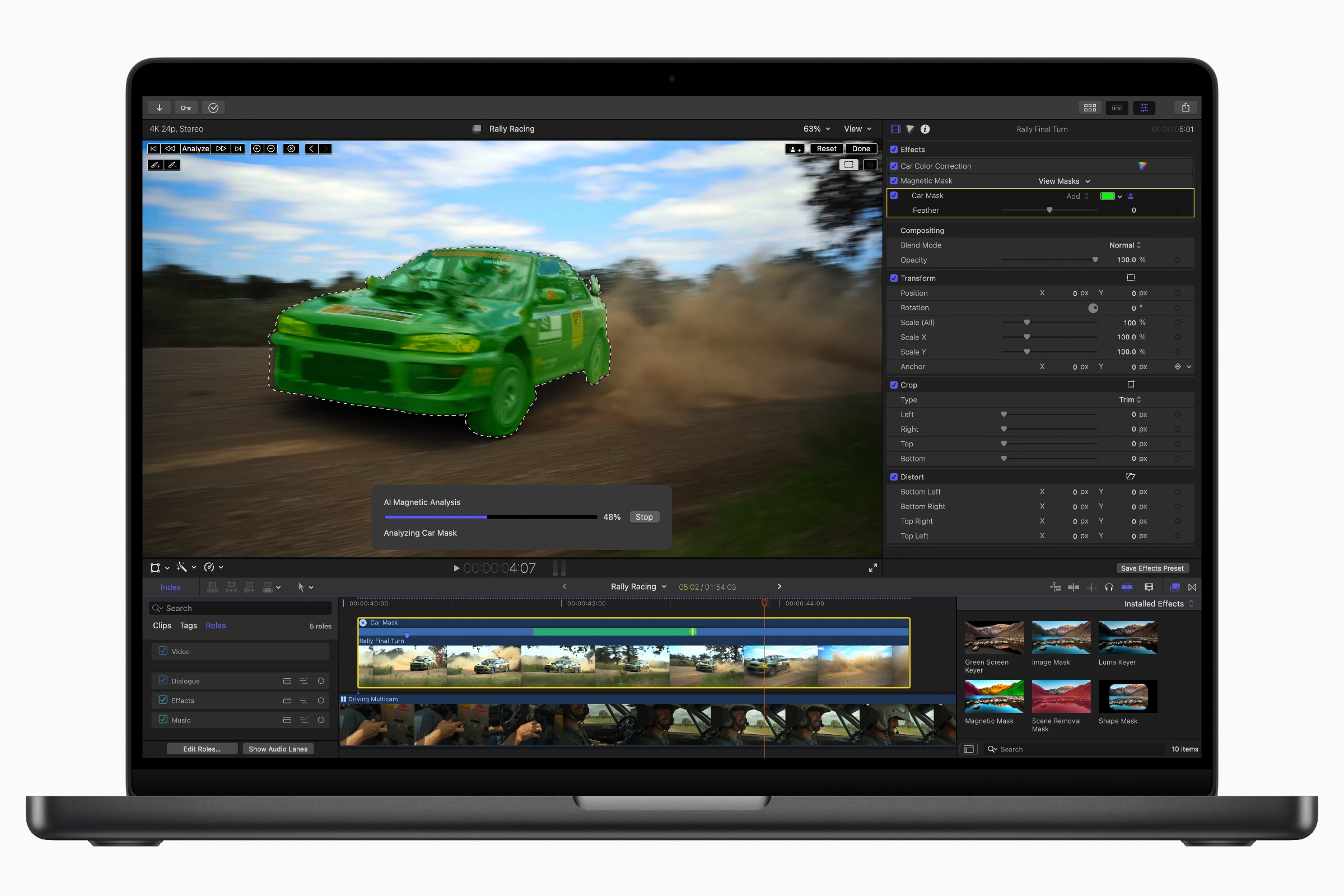
Task: Open the Info inspector icon
Action: pyautogui.click(x=925, y=129)
